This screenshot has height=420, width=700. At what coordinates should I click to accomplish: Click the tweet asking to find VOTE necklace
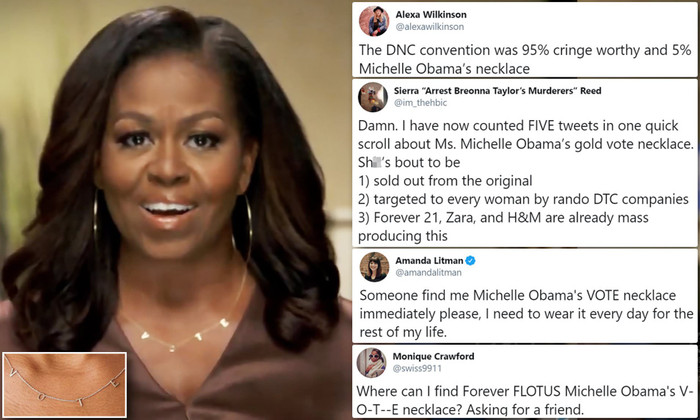click(x=526, y=313)
